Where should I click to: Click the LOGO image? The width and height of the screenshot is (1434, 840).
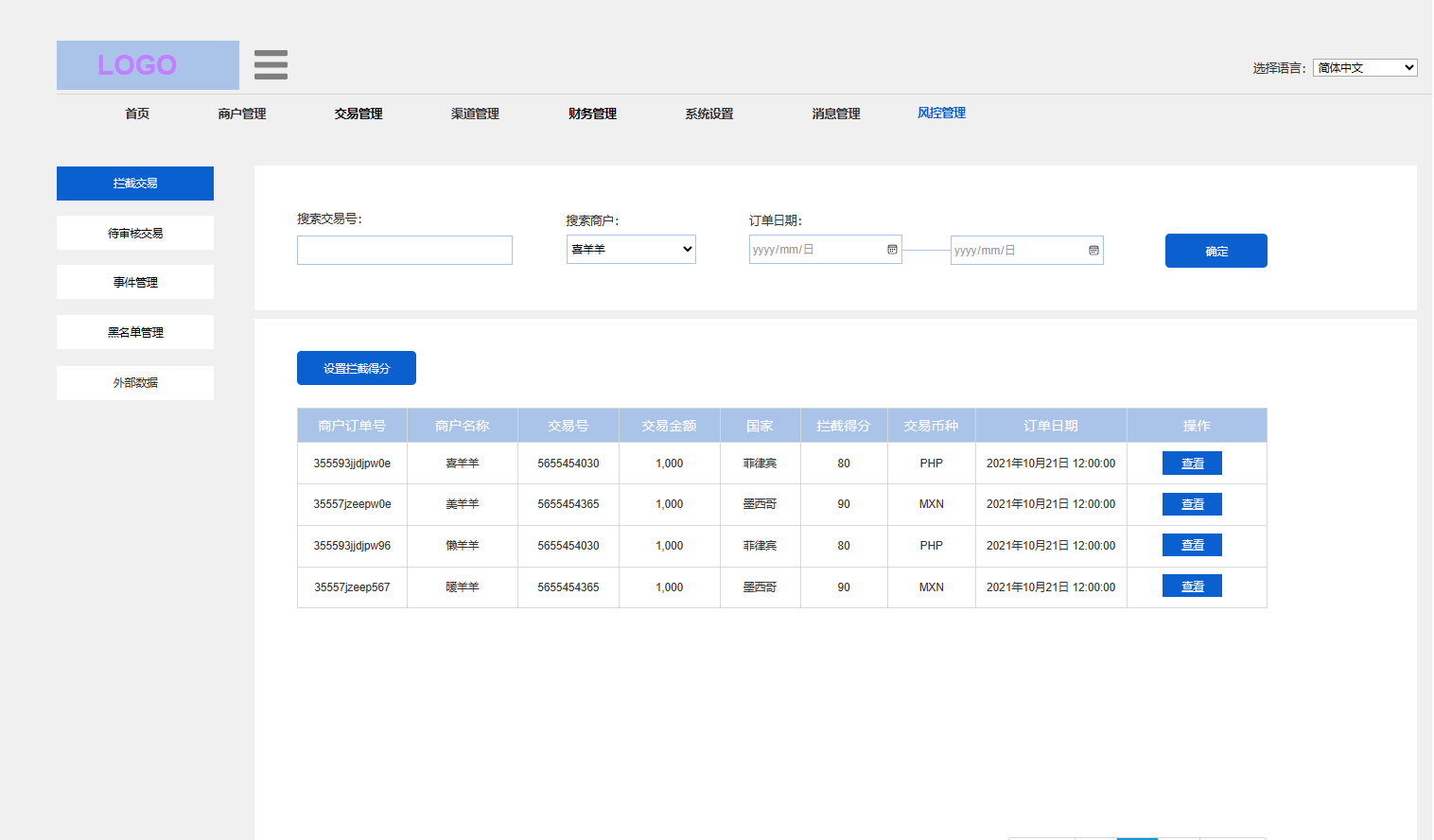point(148,65)
